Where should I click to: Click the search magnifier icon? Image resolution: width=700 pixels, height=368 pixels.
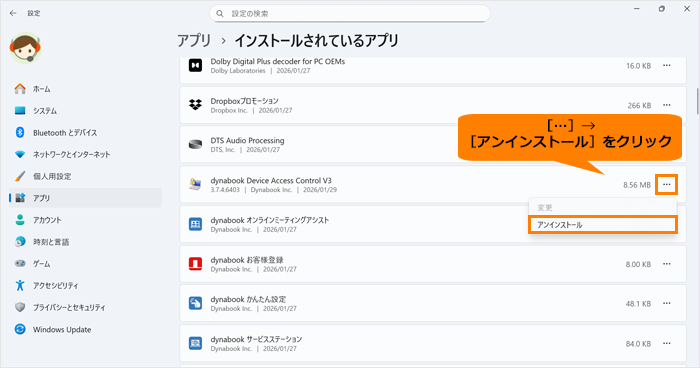pyautogui.click(x=220, y=14)
